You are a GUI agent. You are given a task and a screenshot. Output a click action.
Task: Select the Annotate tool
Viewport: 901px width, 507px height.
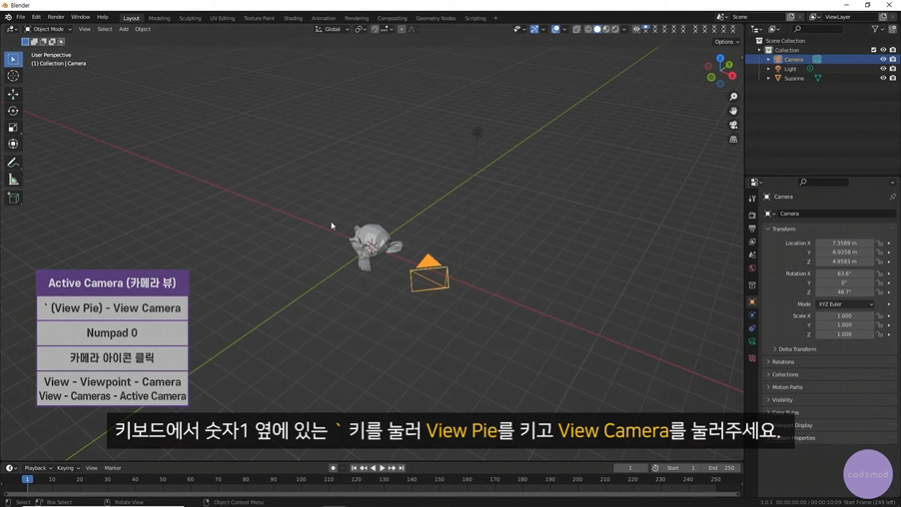click(13, 163)
